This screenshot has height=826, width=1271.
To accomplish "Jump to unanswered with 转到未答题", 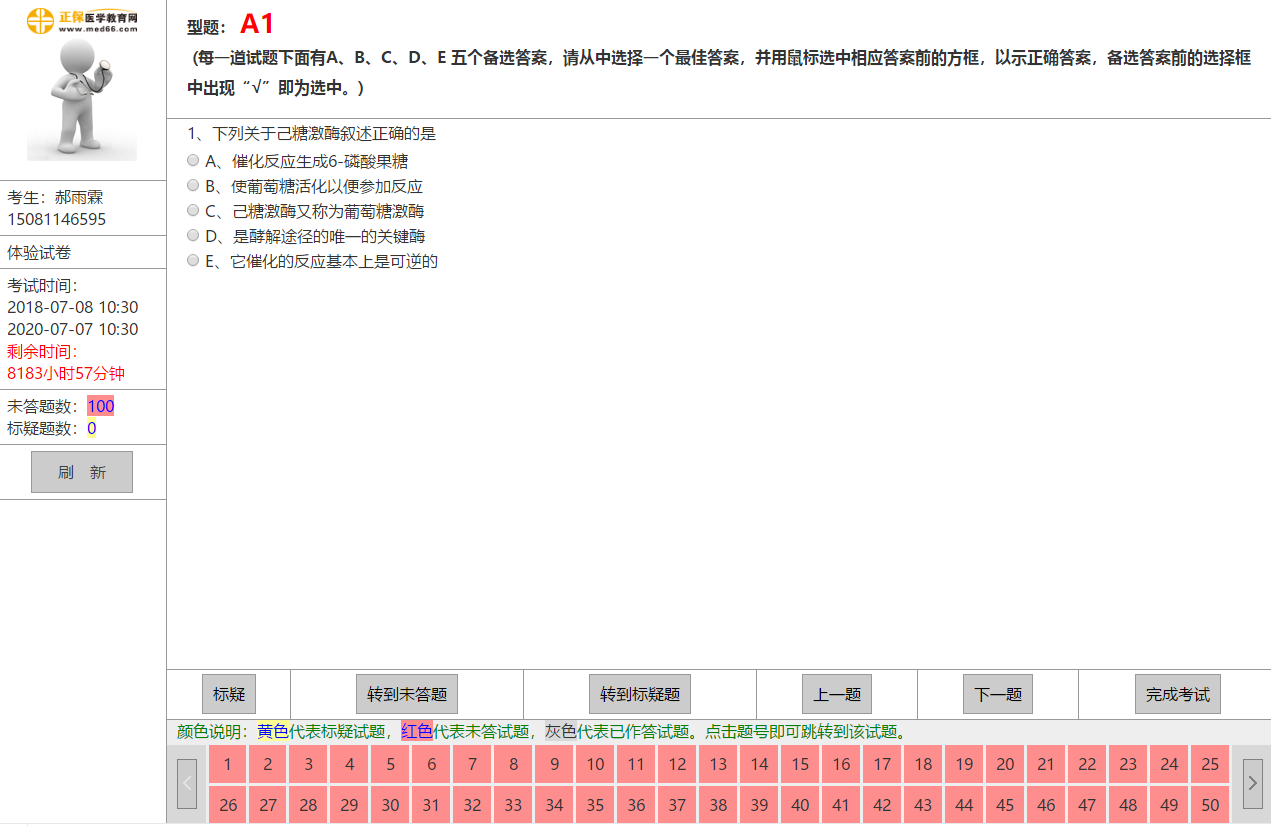I will pos(407,694).
